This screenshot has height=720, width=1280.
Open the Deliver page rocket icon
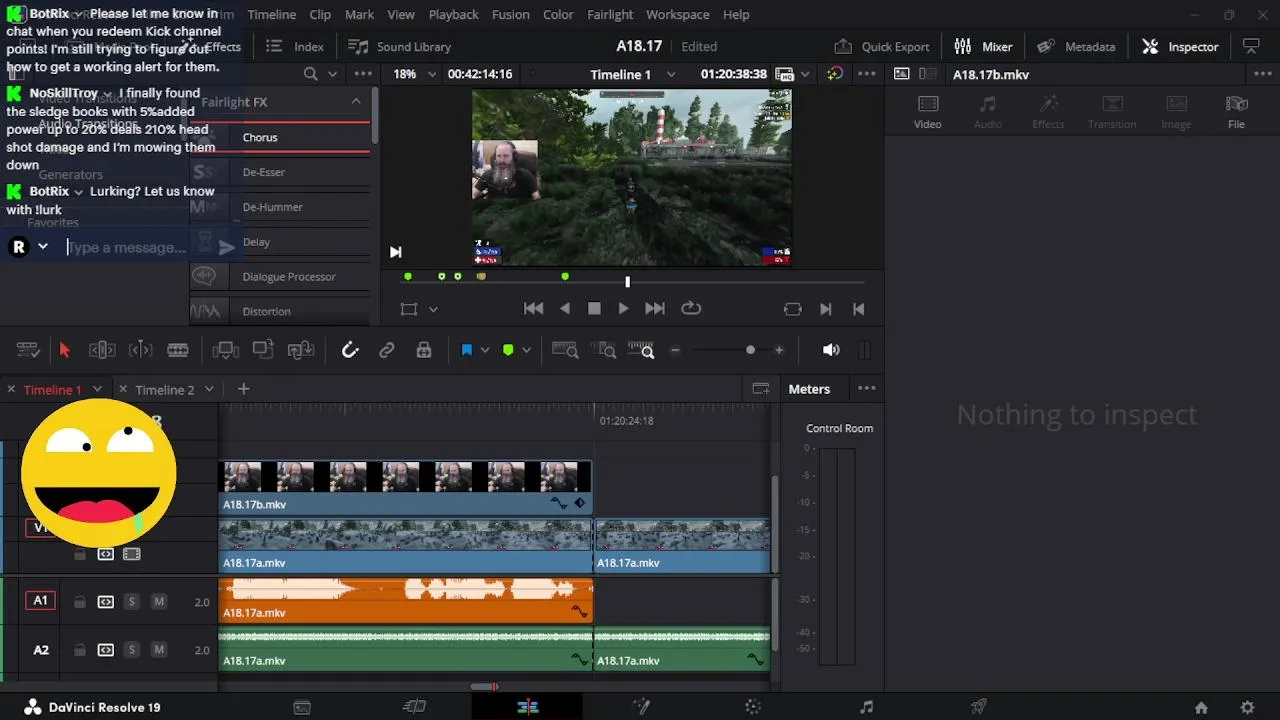point(979,707)
